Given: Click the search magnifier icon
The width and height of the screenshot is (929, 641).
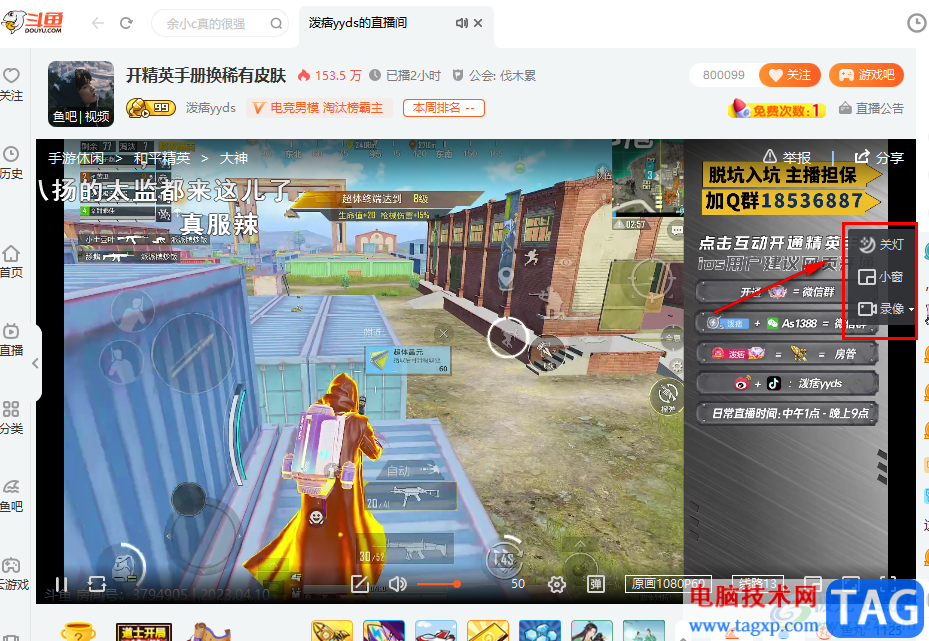Looking at the screenshot, I should point(276,24).
